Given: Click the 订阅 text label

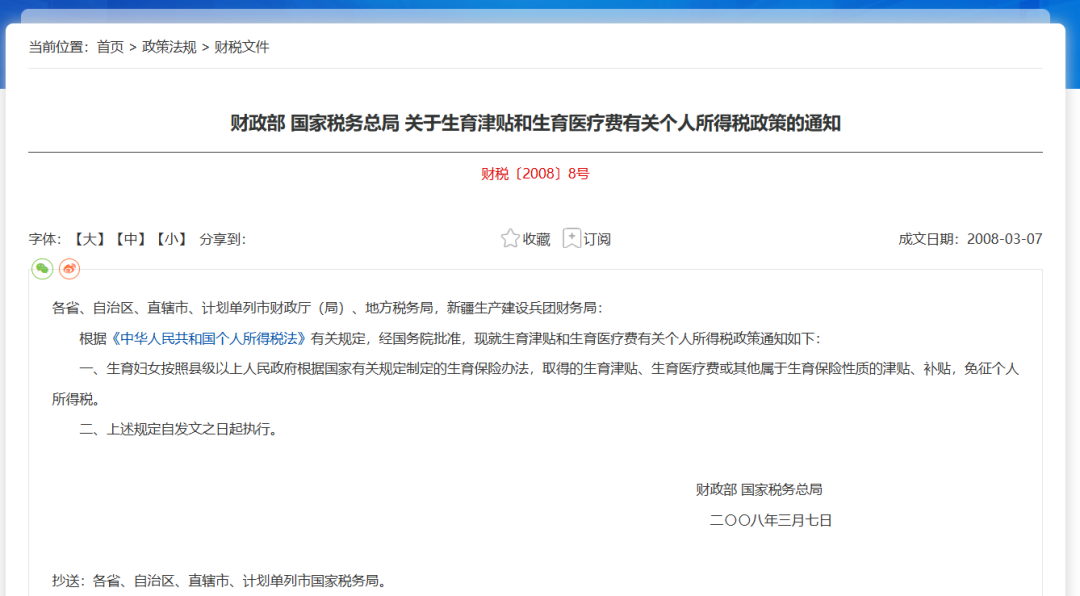Looking at the screenshot, I should [x=597, y=239].
